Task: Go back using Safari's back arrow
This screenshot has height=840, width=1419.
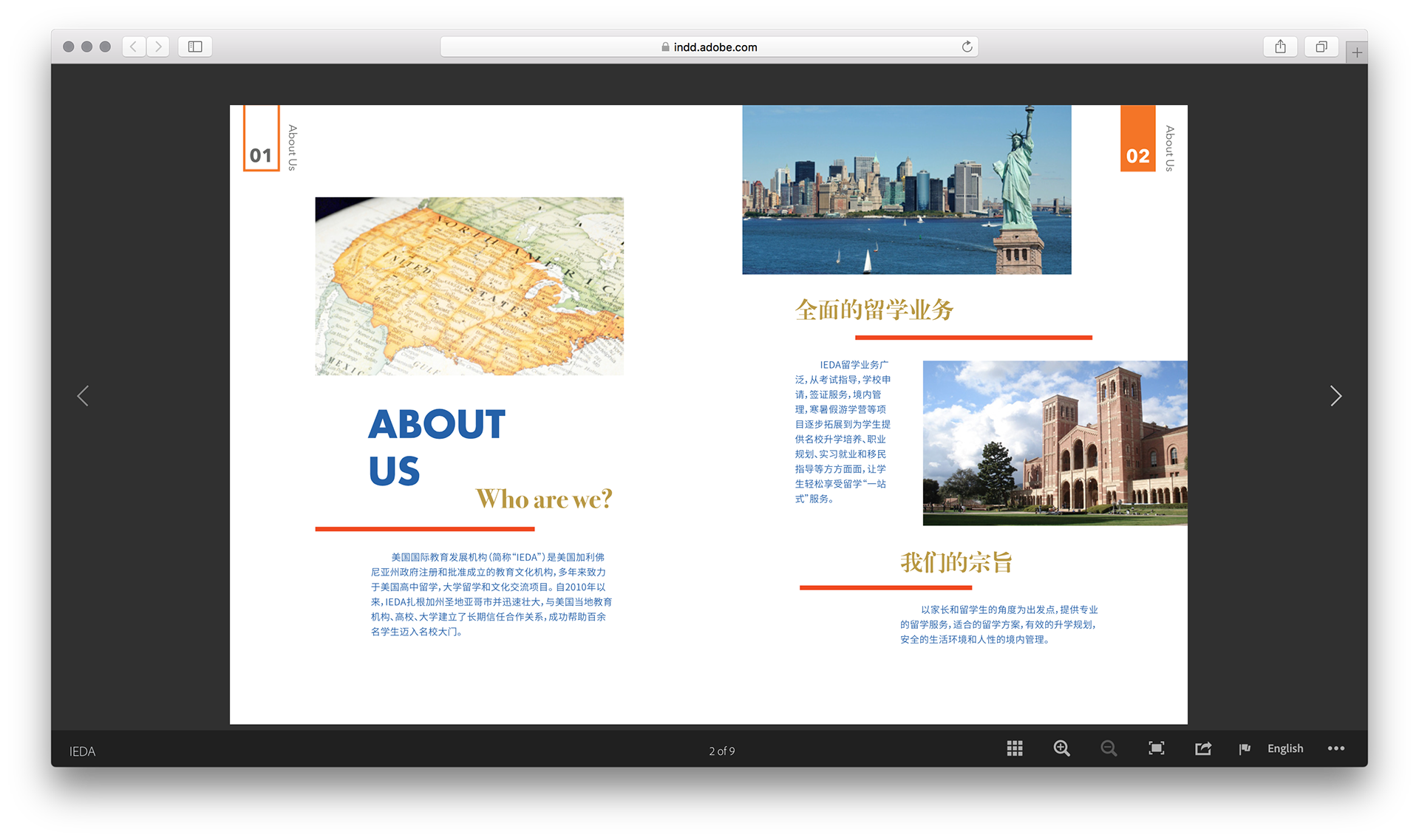Action: 133,47
